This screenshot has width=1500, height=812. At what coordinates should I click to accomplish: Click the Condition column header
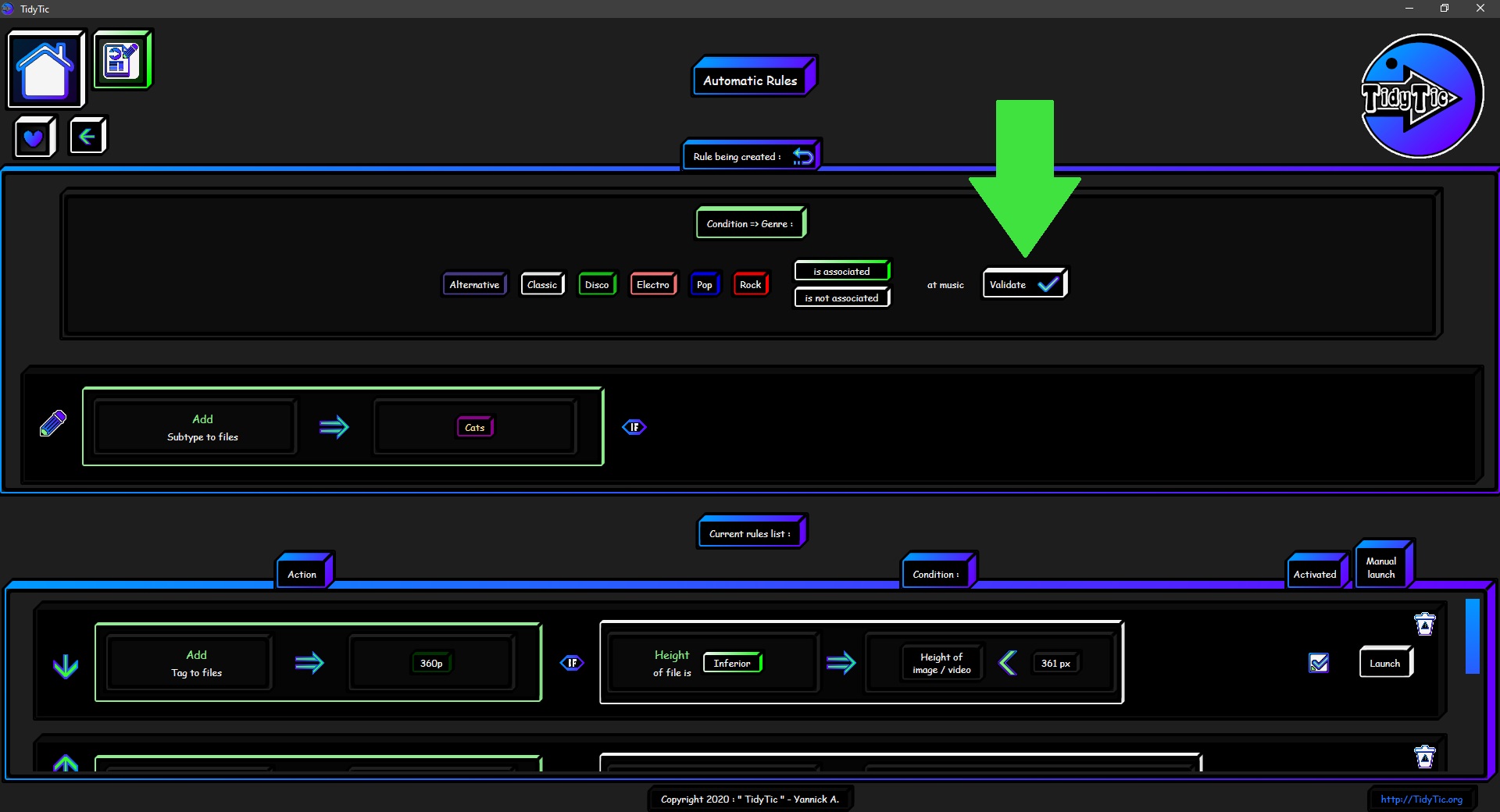pos(938,572)
